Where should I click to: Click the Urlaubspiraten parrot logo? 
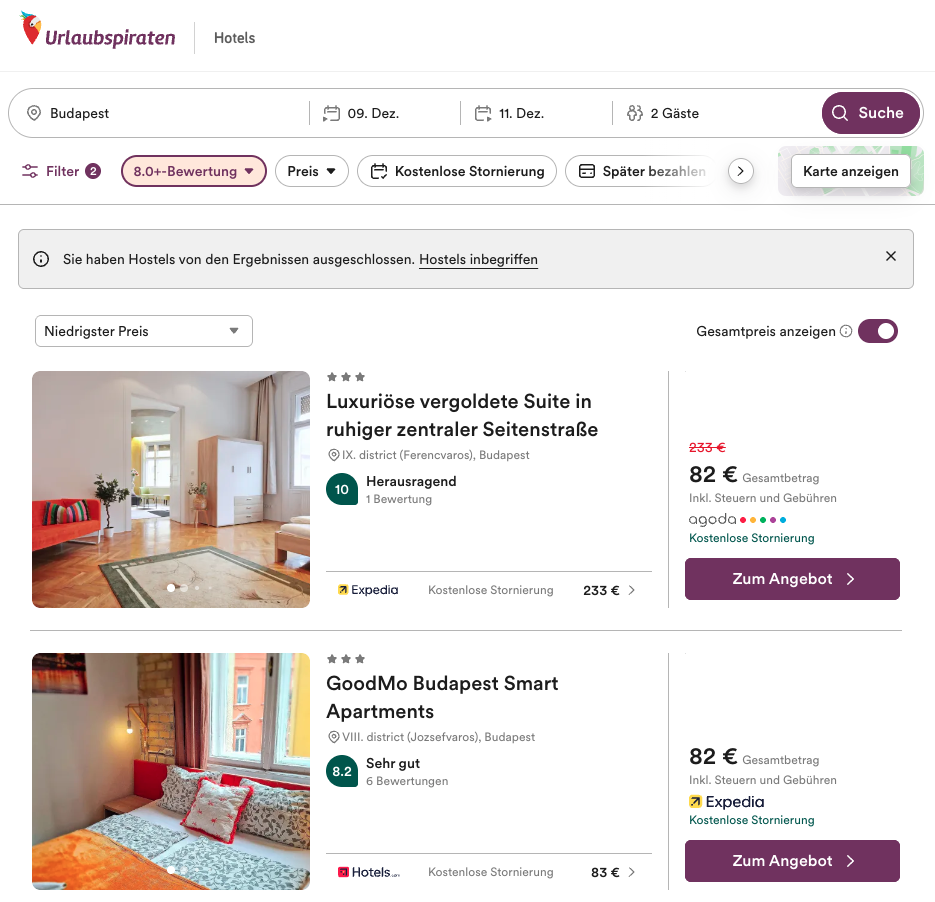click(32, 29)
